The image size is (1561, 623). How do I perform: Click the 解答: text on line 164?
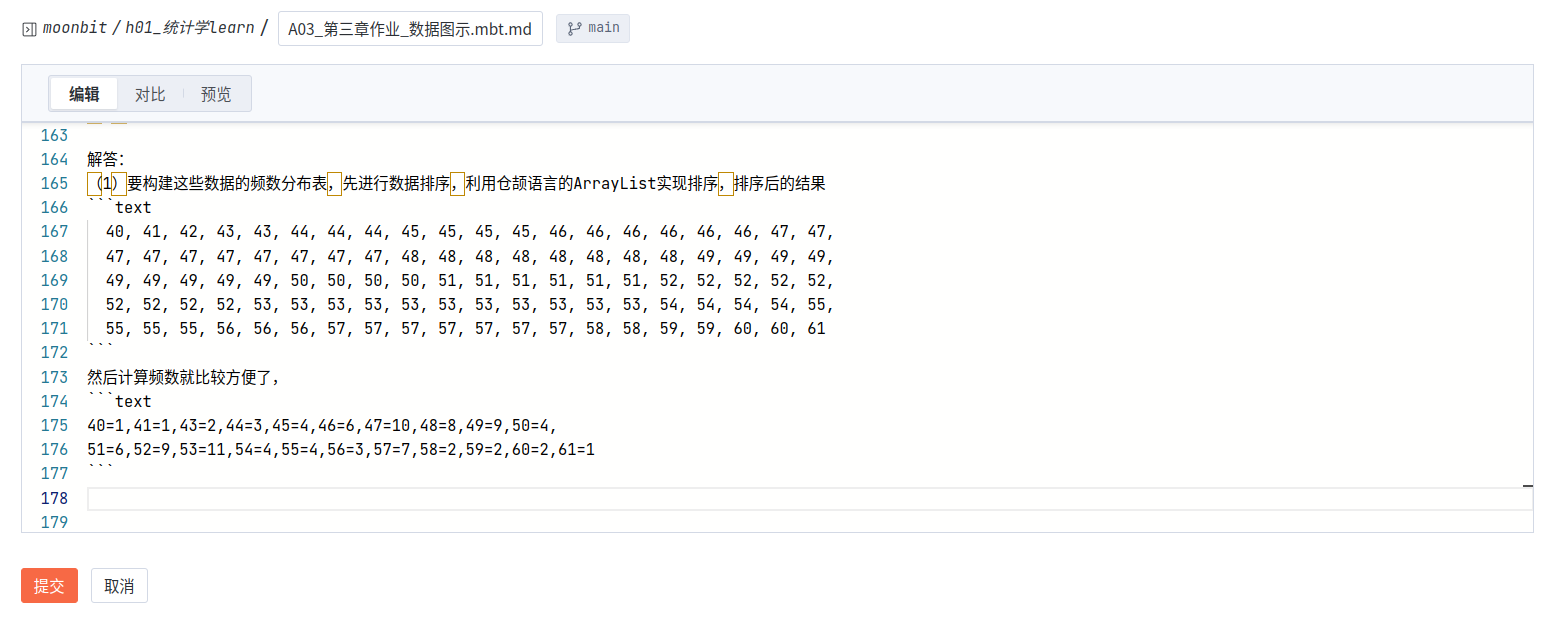(105, 159)
